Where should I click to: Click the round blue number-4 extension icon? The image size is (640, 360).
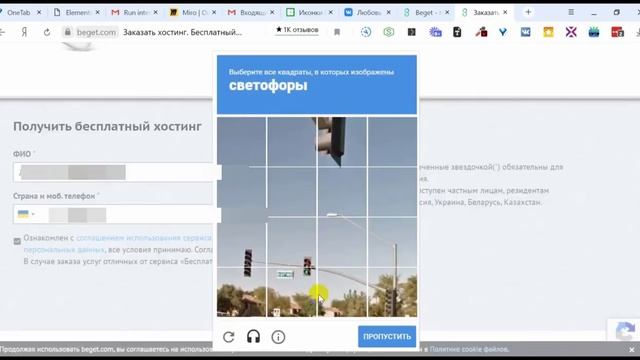coord(366,32)
